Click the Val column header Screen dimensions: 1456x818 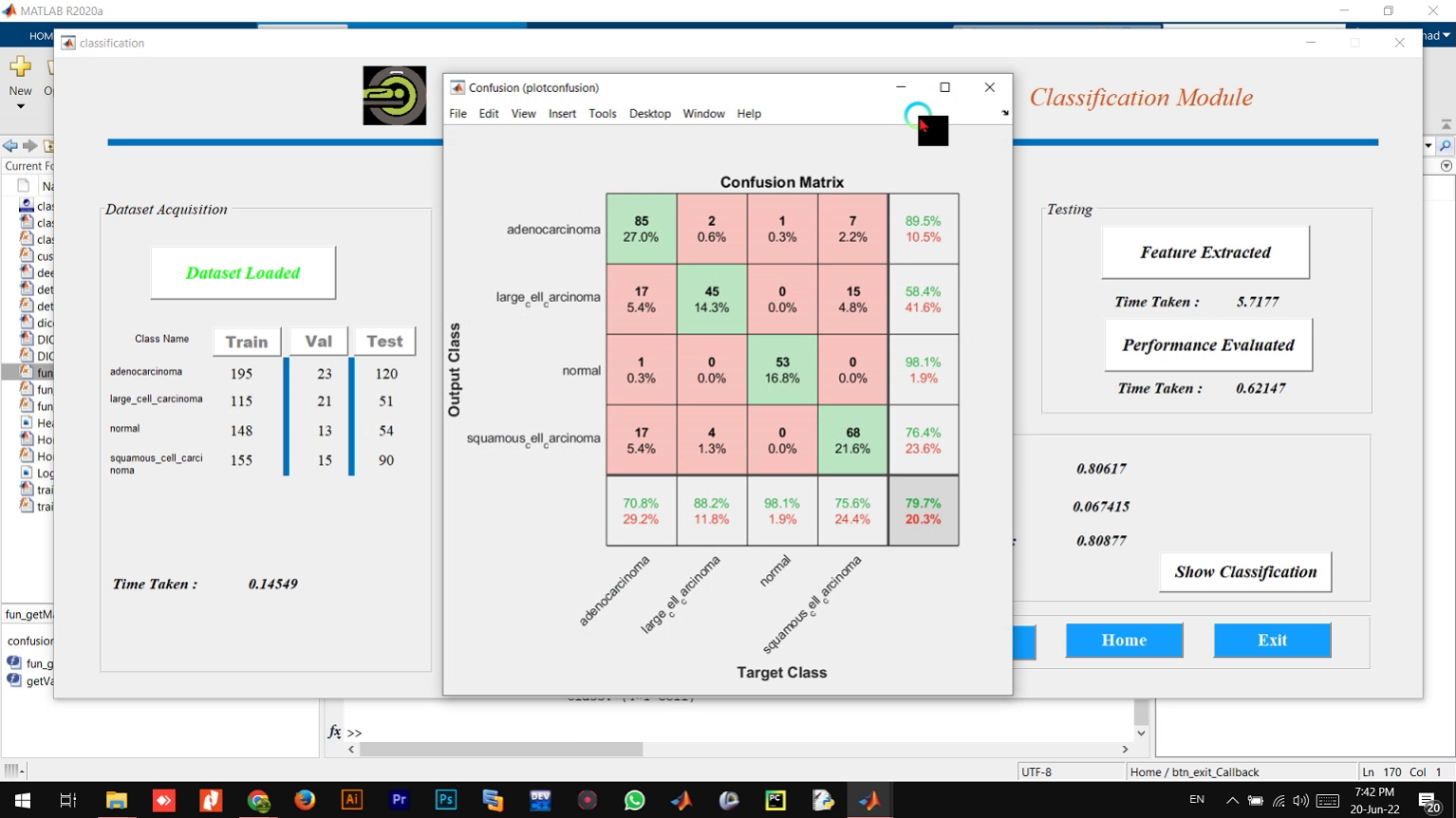pos(318,342)
